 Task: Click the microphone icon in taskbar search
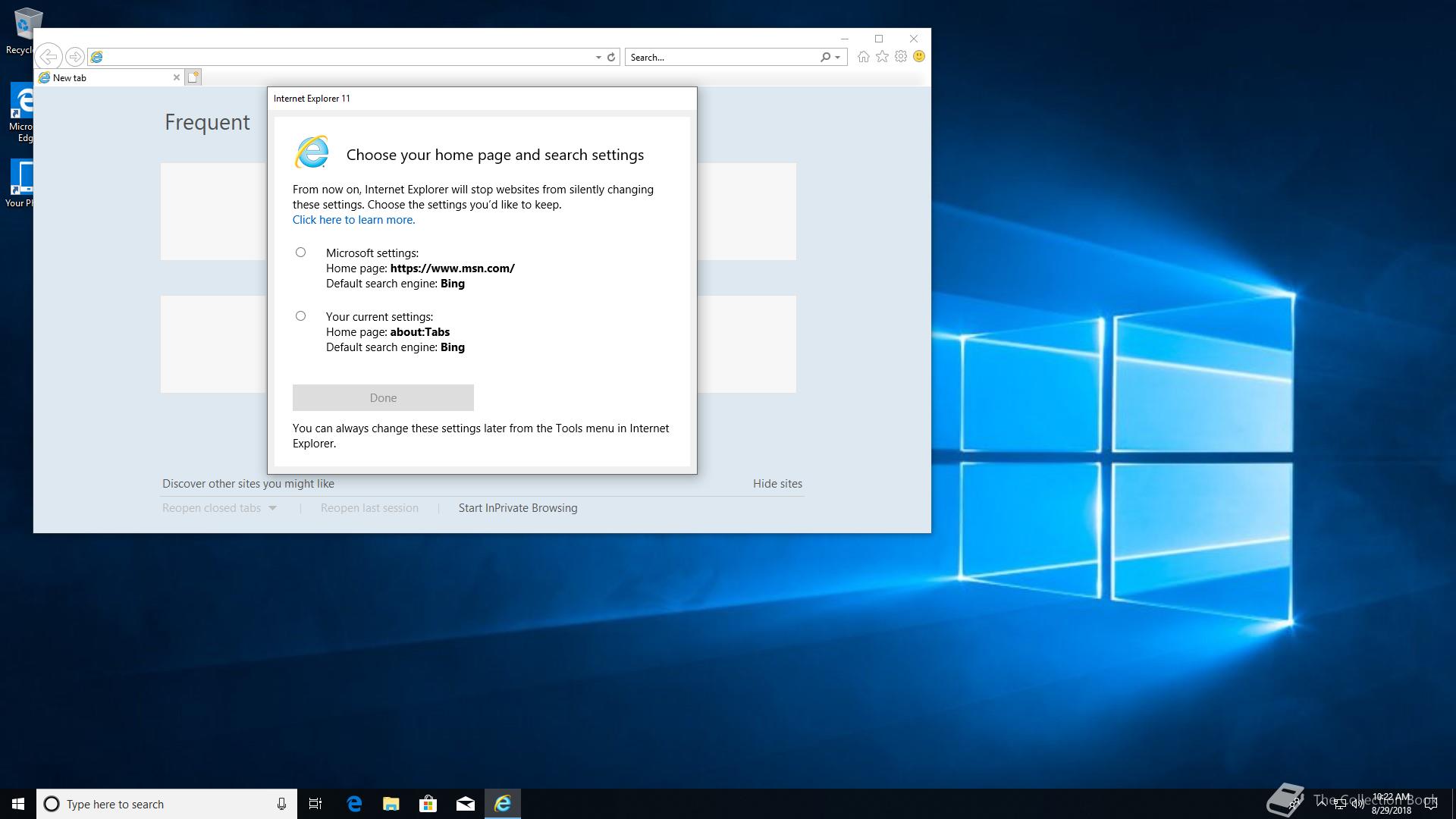(281, 804)
